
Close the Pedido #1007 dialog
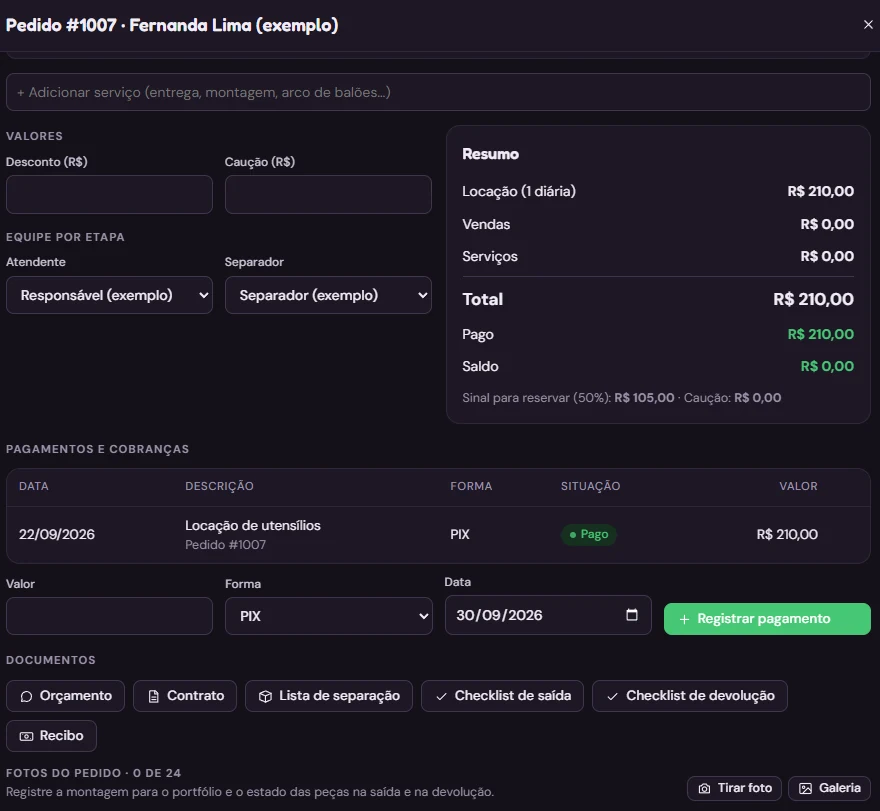point(868,25)
